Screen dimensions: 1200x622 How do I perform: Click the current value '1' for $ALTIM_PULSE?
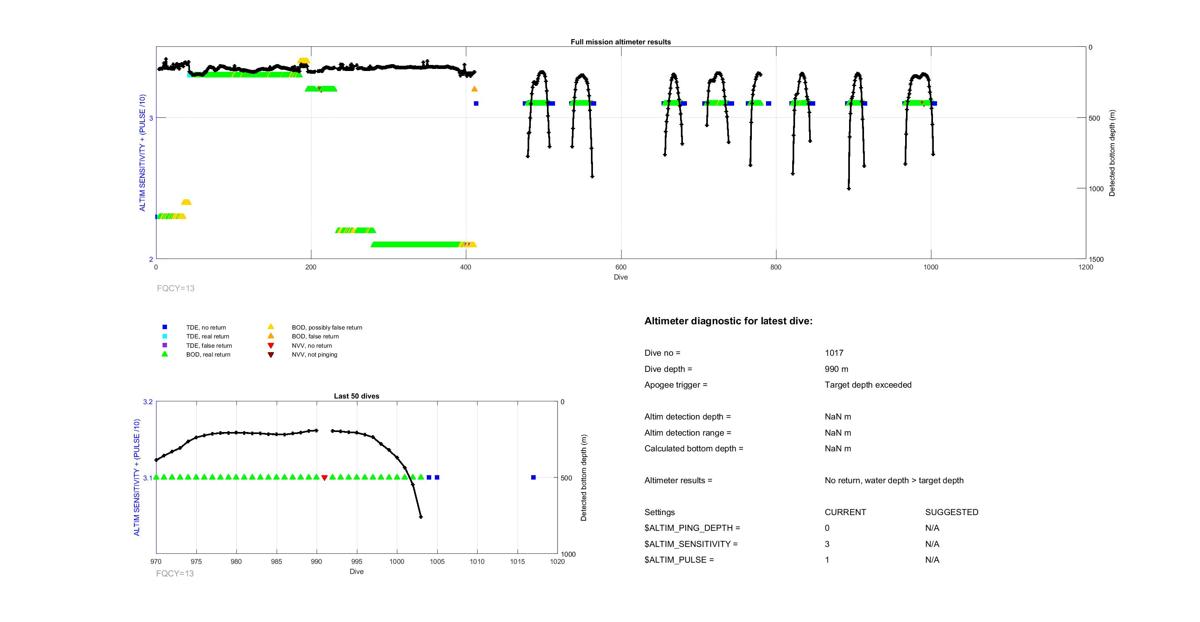[828, 560]
